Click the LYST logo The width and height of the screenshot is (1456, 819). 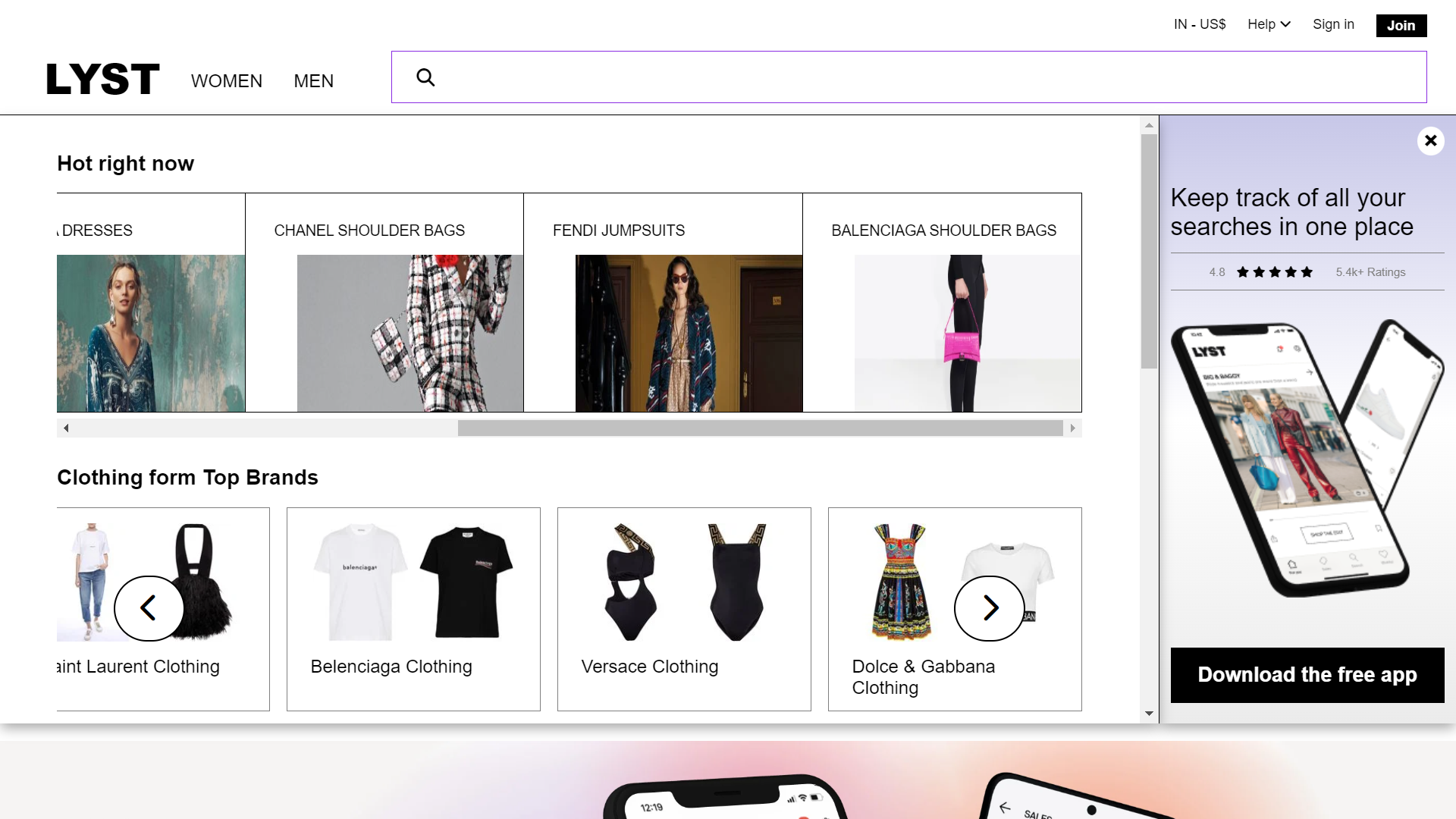tap(103, 79)
